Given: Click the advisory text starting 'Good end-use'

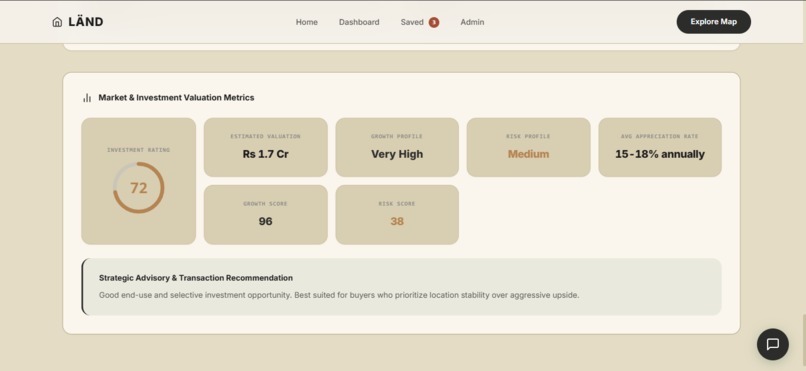Looking at the screenshot, I should coord(339,295).
